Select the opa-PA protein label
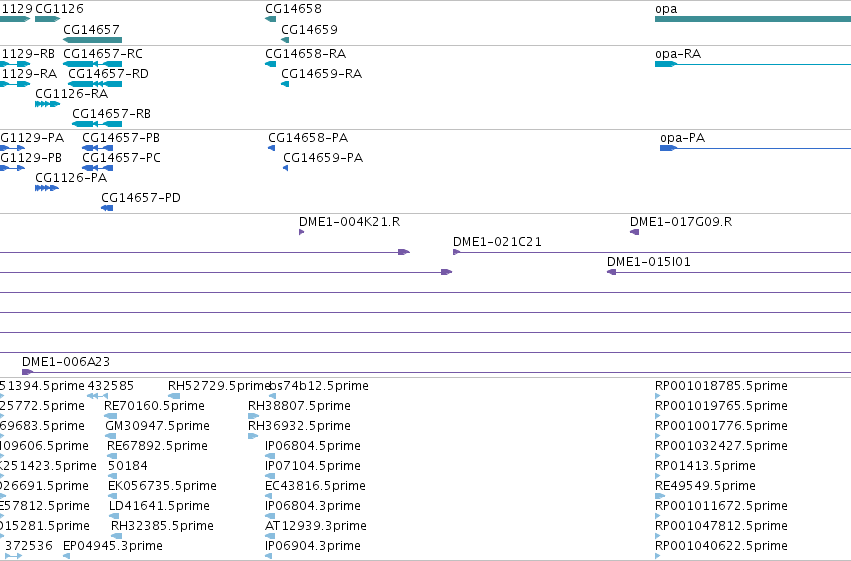Image resolution: width=851 pixels, height=561 pixels. (683, 138)
